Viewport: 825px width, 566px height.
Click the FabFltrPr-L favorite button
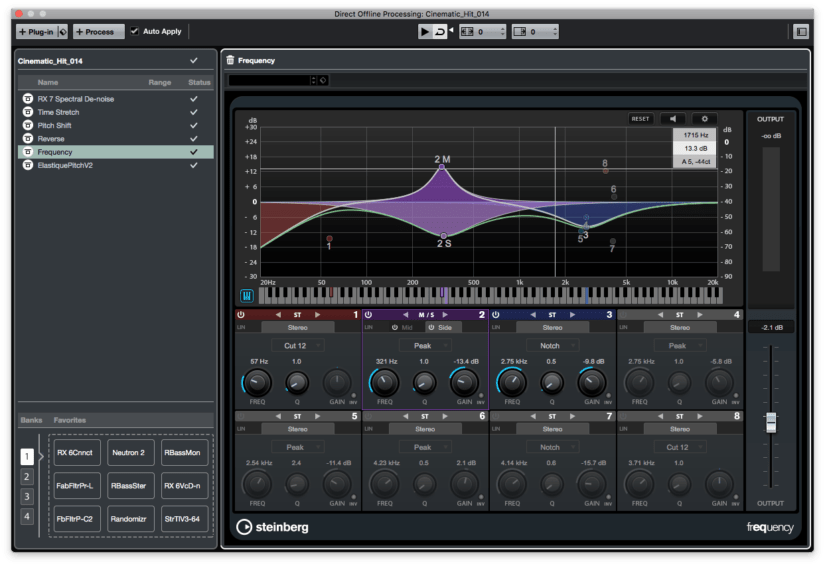pos(77,486)
